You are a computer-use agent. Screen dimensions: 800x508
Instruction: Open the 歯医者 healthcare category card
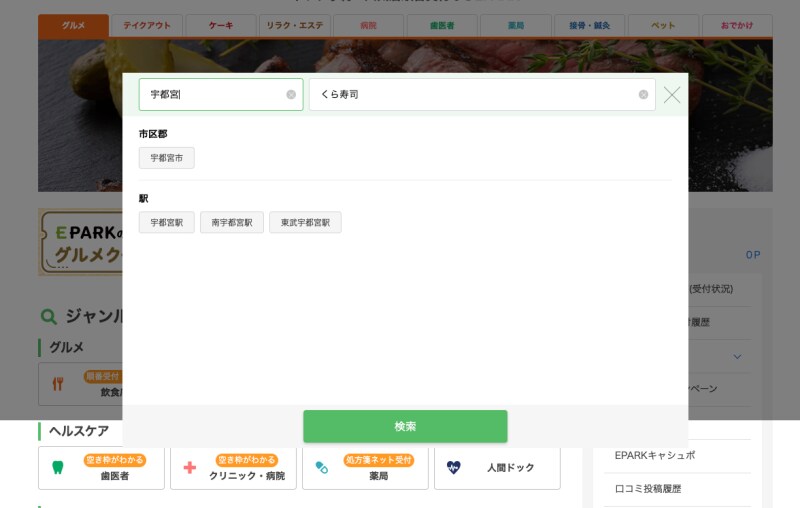(x=102, y=468)
